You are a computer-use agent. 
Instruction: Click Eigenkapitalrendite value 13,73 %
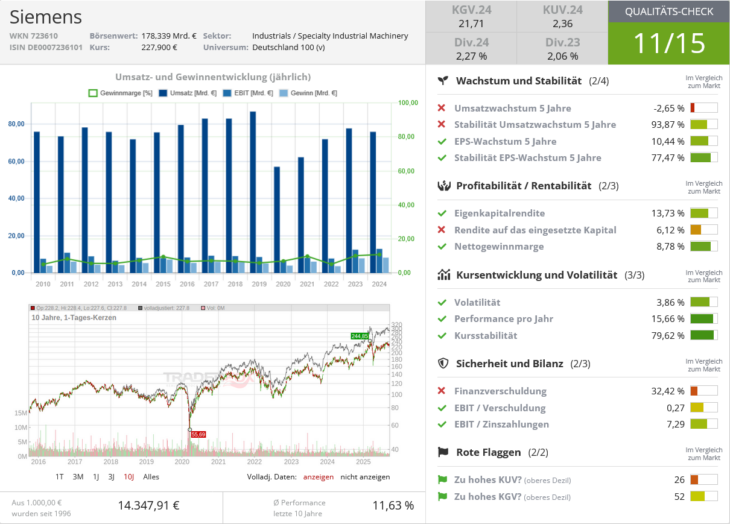(668, 213)
